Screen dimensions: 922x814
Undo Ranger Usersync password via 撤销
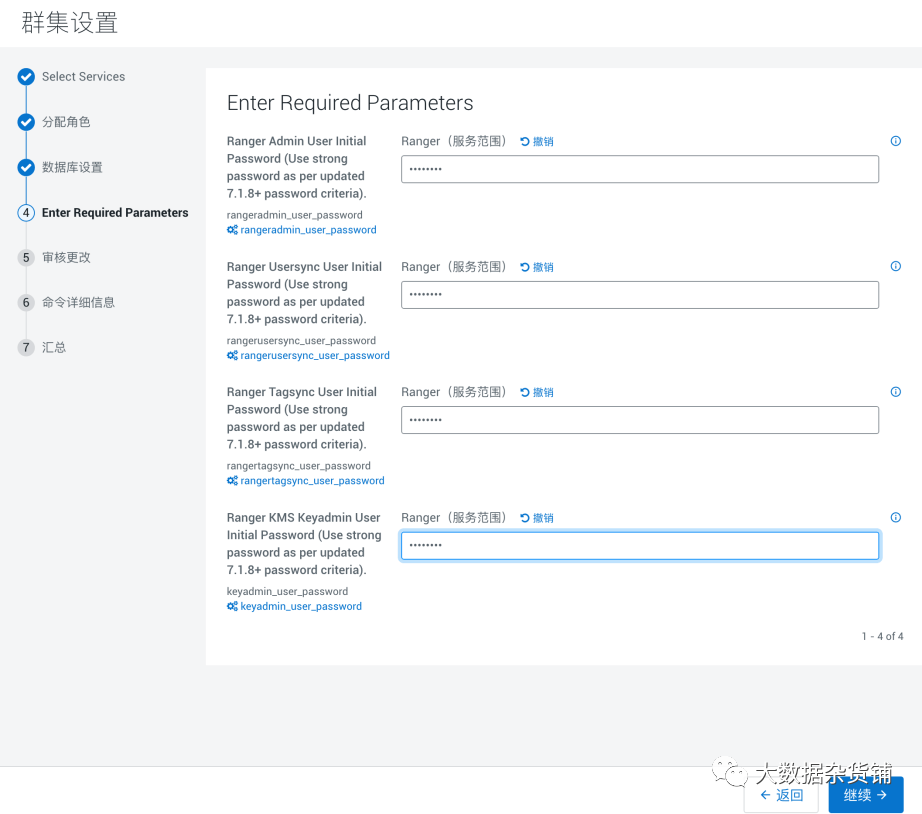537,267
